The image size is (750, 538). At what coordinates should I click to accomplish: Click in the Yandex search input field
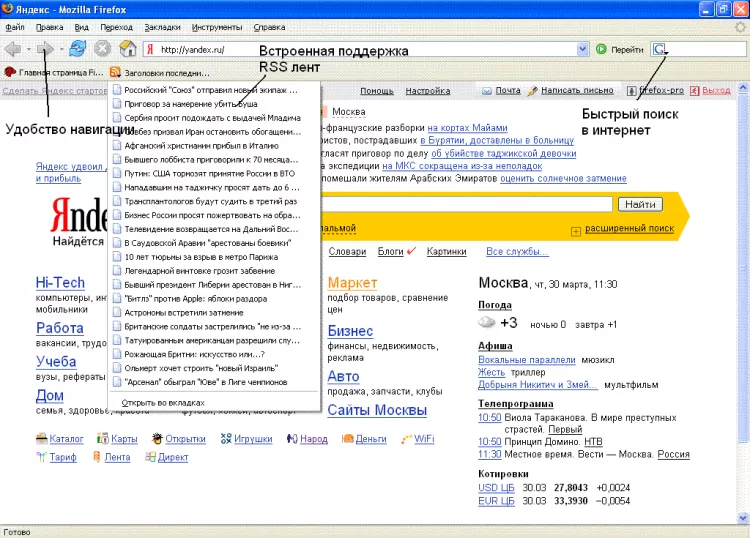tap(466, 204)
